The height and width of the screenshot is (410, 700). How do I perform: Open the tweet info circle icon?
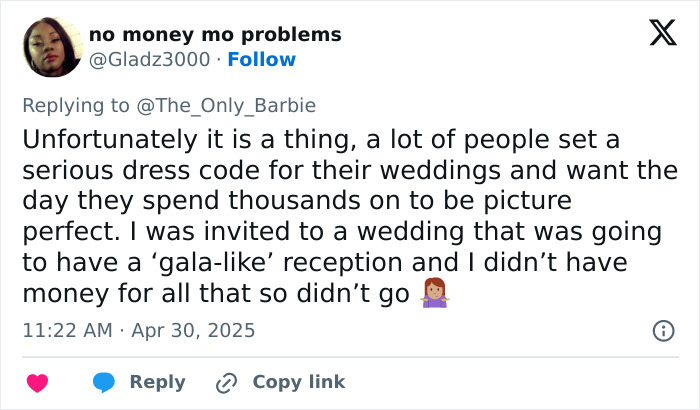662,330
